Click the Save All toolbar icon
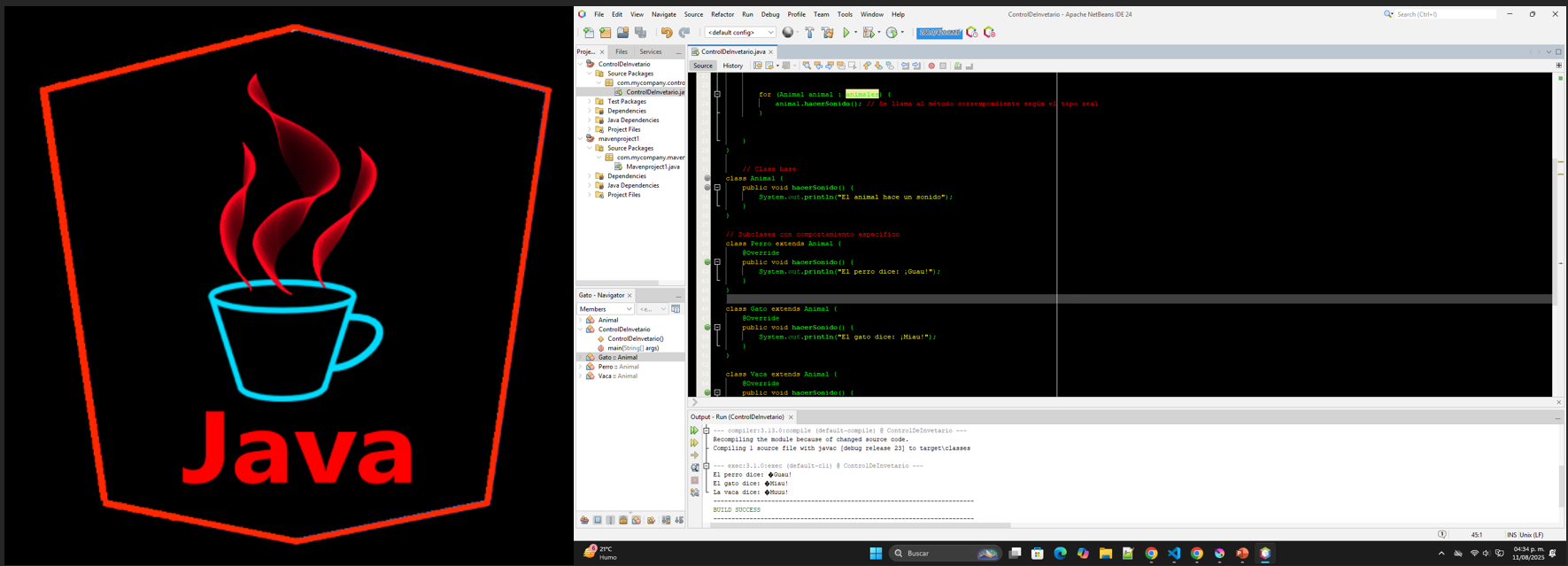 pyautogui.click(x=641, y=33)
